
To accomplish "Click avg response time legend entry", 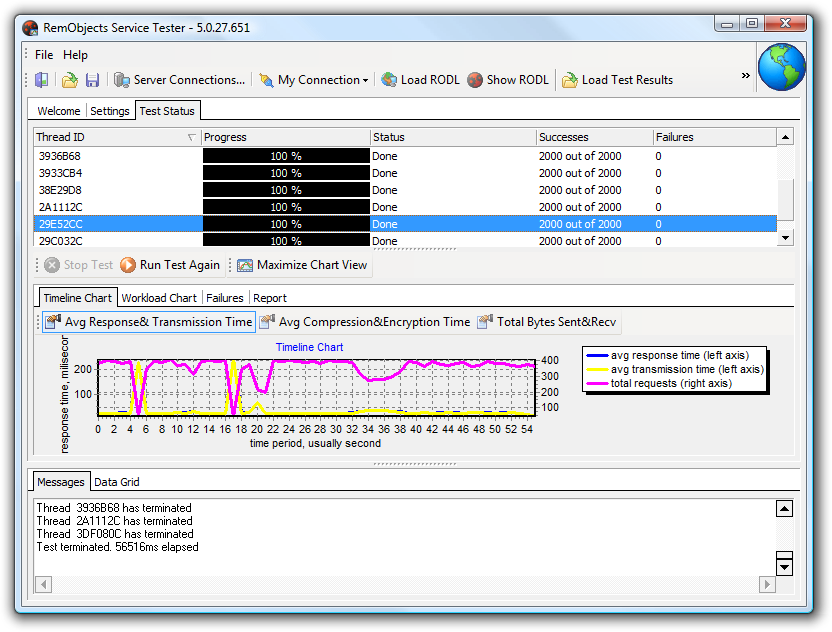I will pyautogui.click(x=668, y=356).
